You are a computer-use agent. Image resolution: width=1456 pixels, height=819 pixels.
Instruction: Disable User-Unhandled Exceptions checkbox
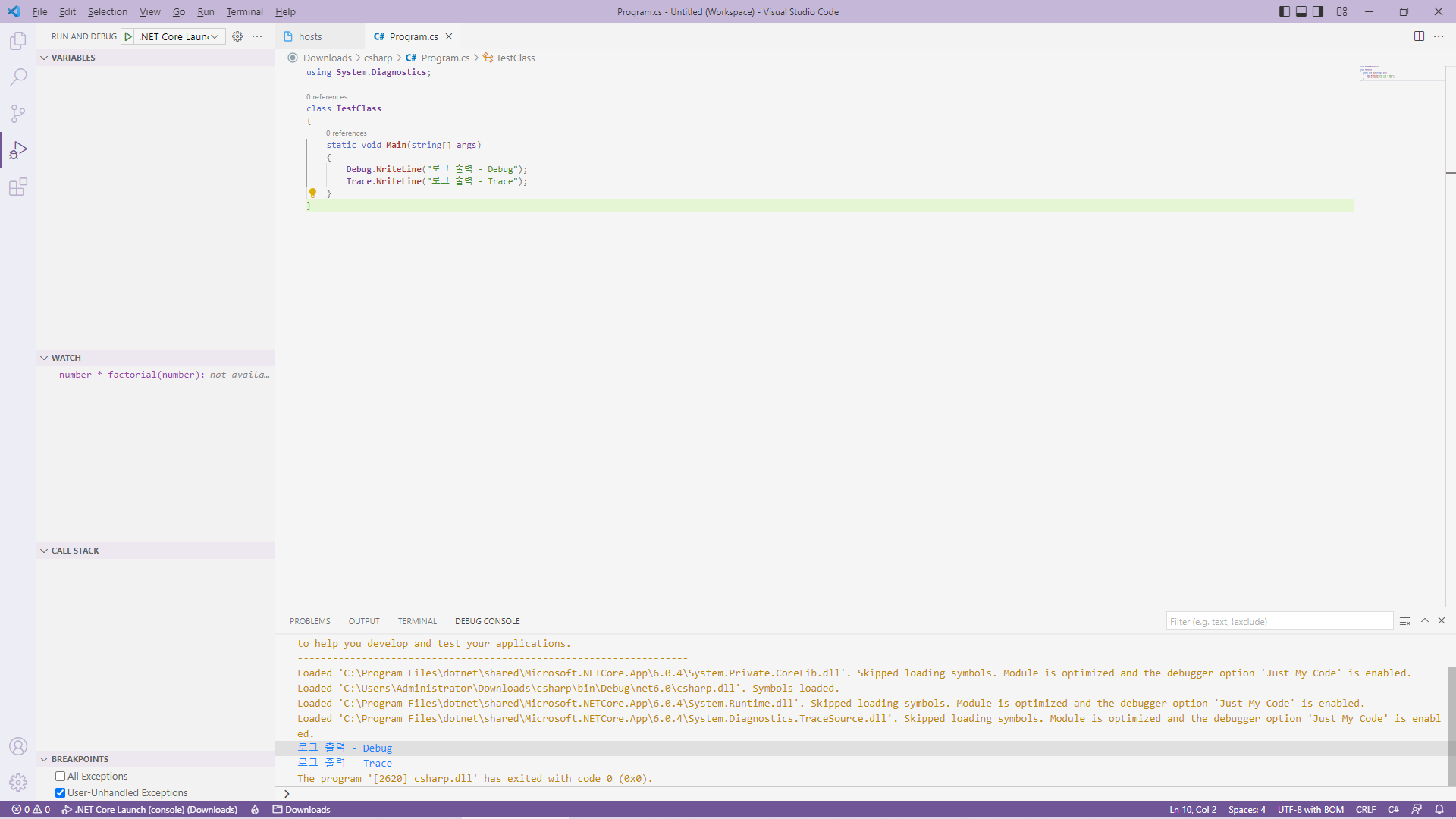point(60,792)
